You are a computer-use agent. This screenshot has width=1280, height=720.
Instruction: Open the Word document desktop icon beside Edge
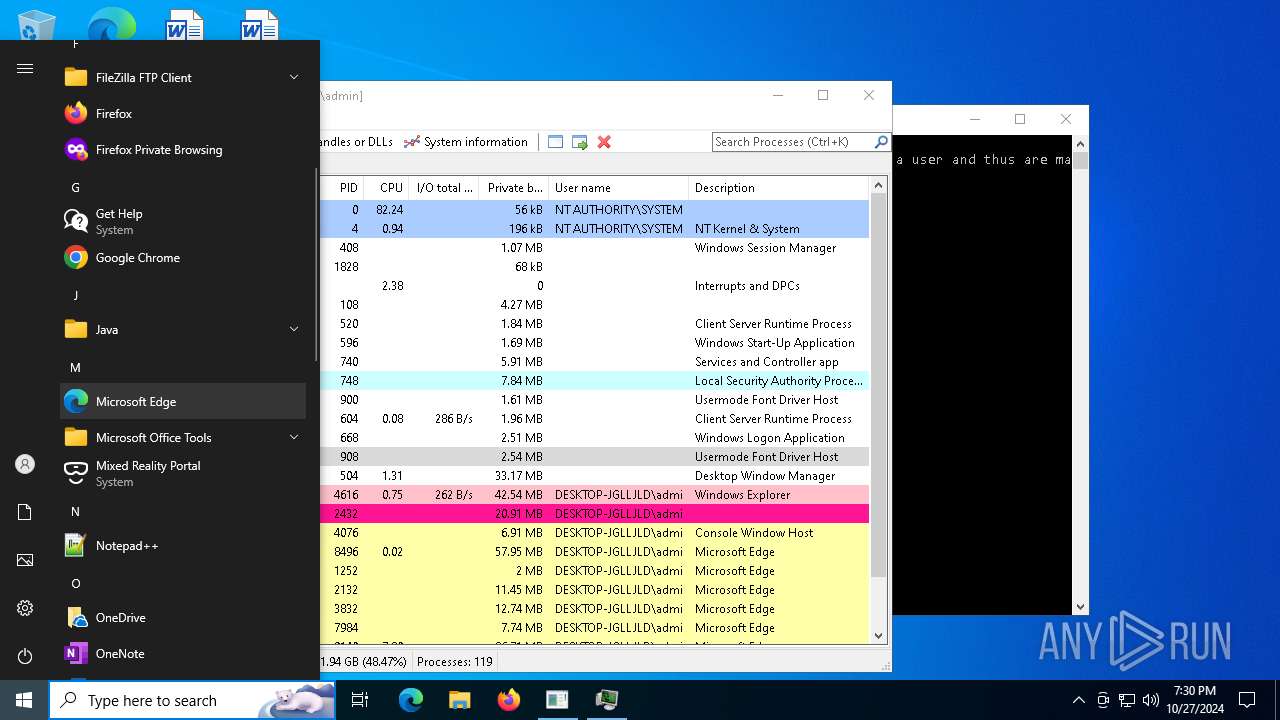click(x=184, y=24)
